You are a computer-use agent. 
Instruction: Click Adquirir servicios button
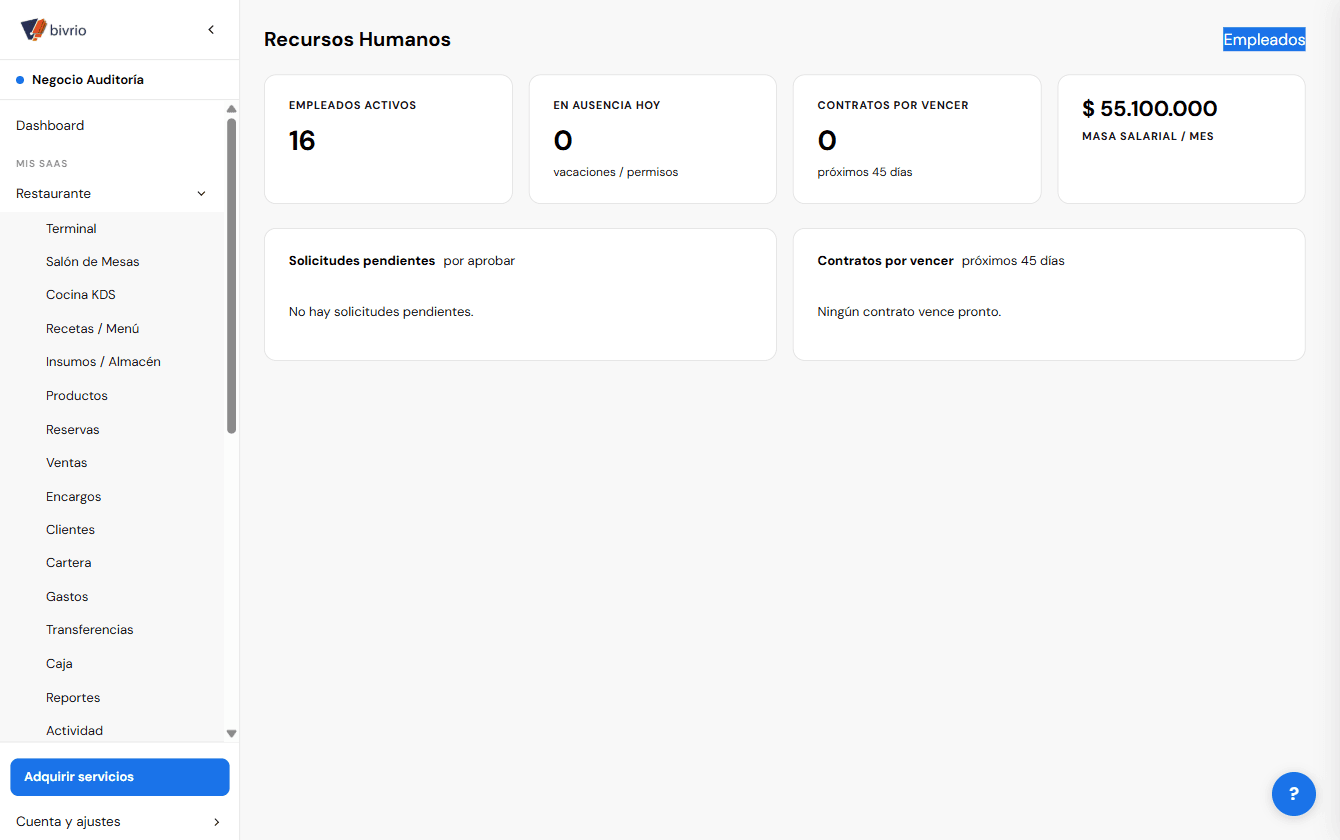(x=120, y=777)
